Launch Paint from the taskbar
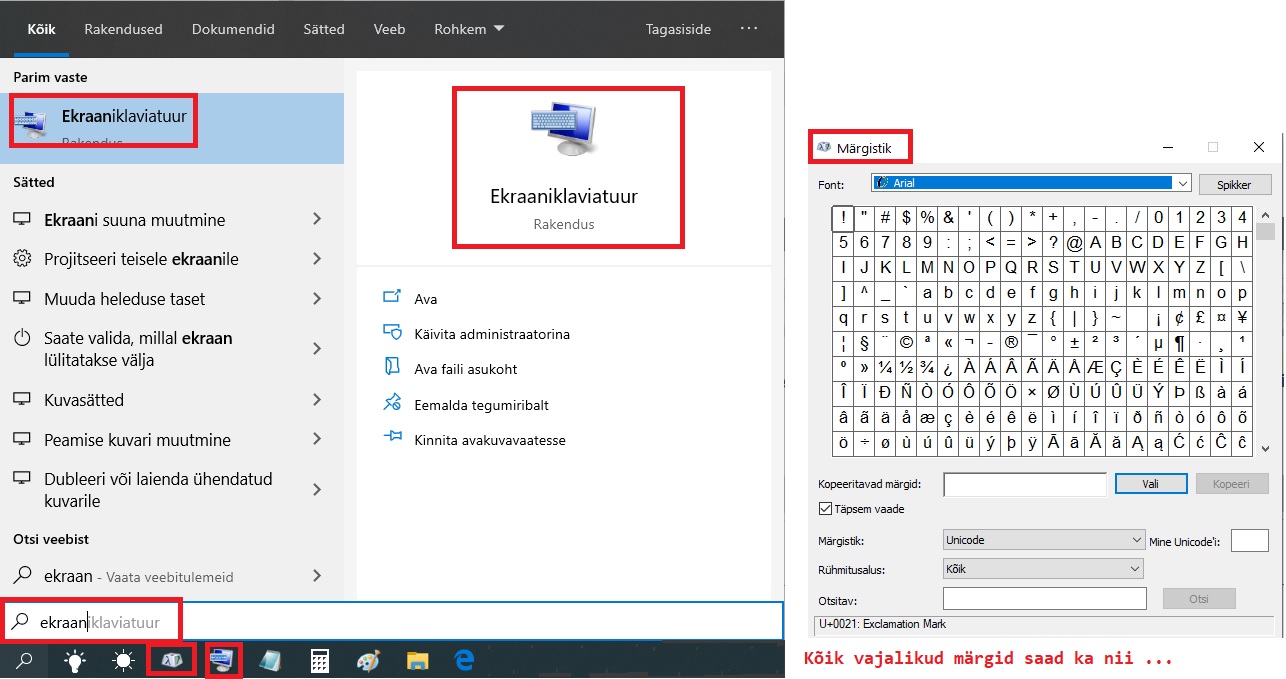Image resolution: width=1286 pixels, height=679 pixels. point(369,660)
